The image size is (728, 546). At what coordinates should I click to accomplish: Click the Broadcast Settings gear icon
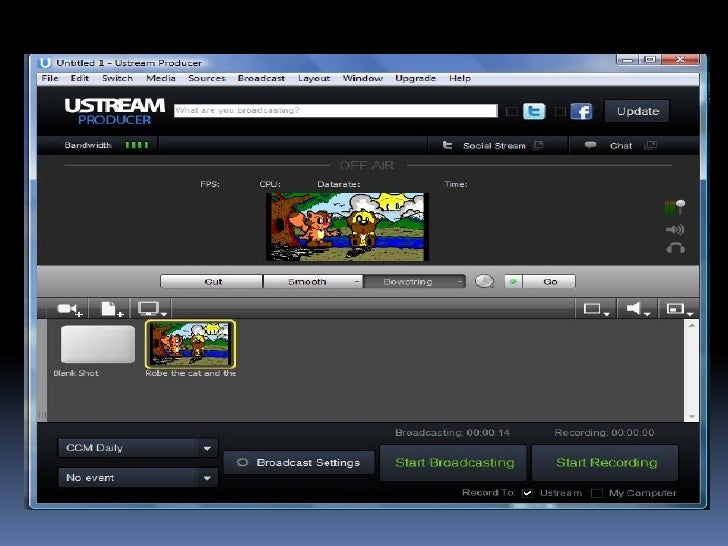(242, 462)
